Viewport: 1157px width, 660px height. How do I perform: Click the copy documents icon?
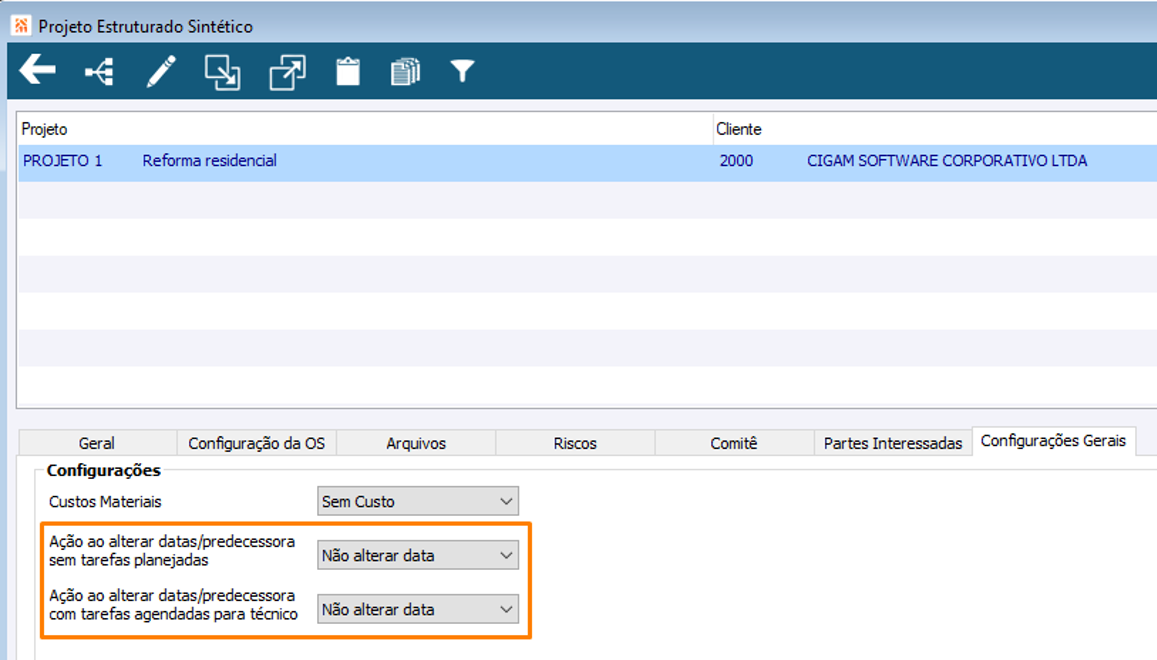tap(405, 72)
